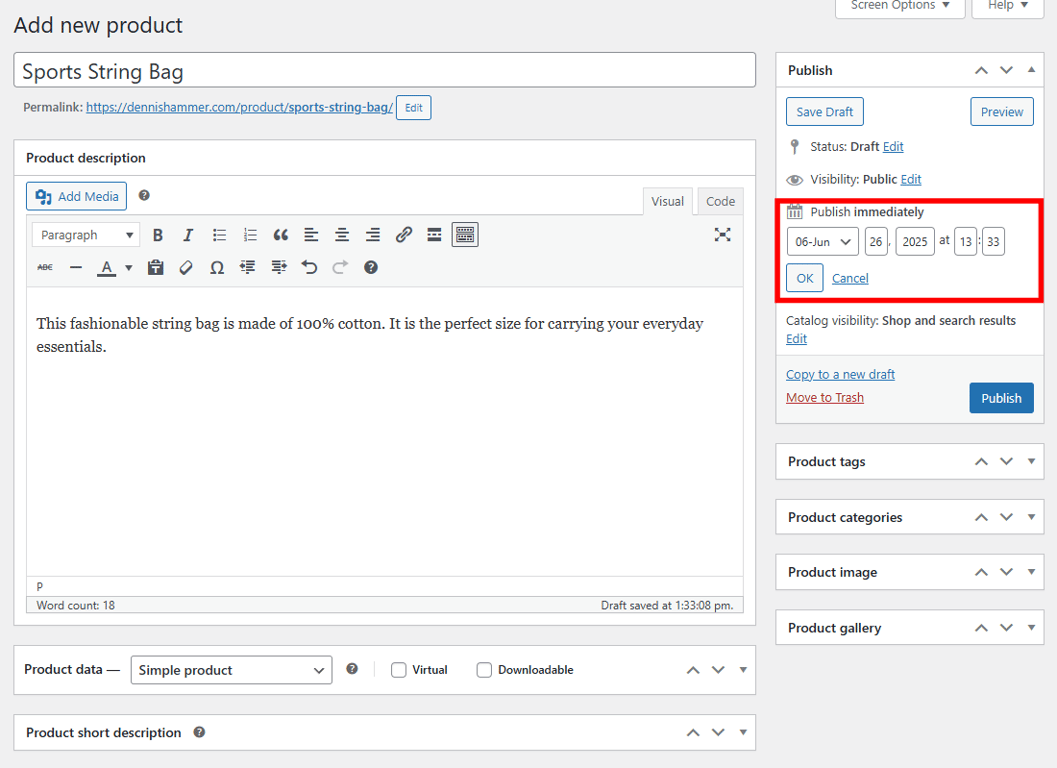The image size is (1057, 768).
Task: Insert a special character
Action: pyautogui.click(x=215, y=267)
